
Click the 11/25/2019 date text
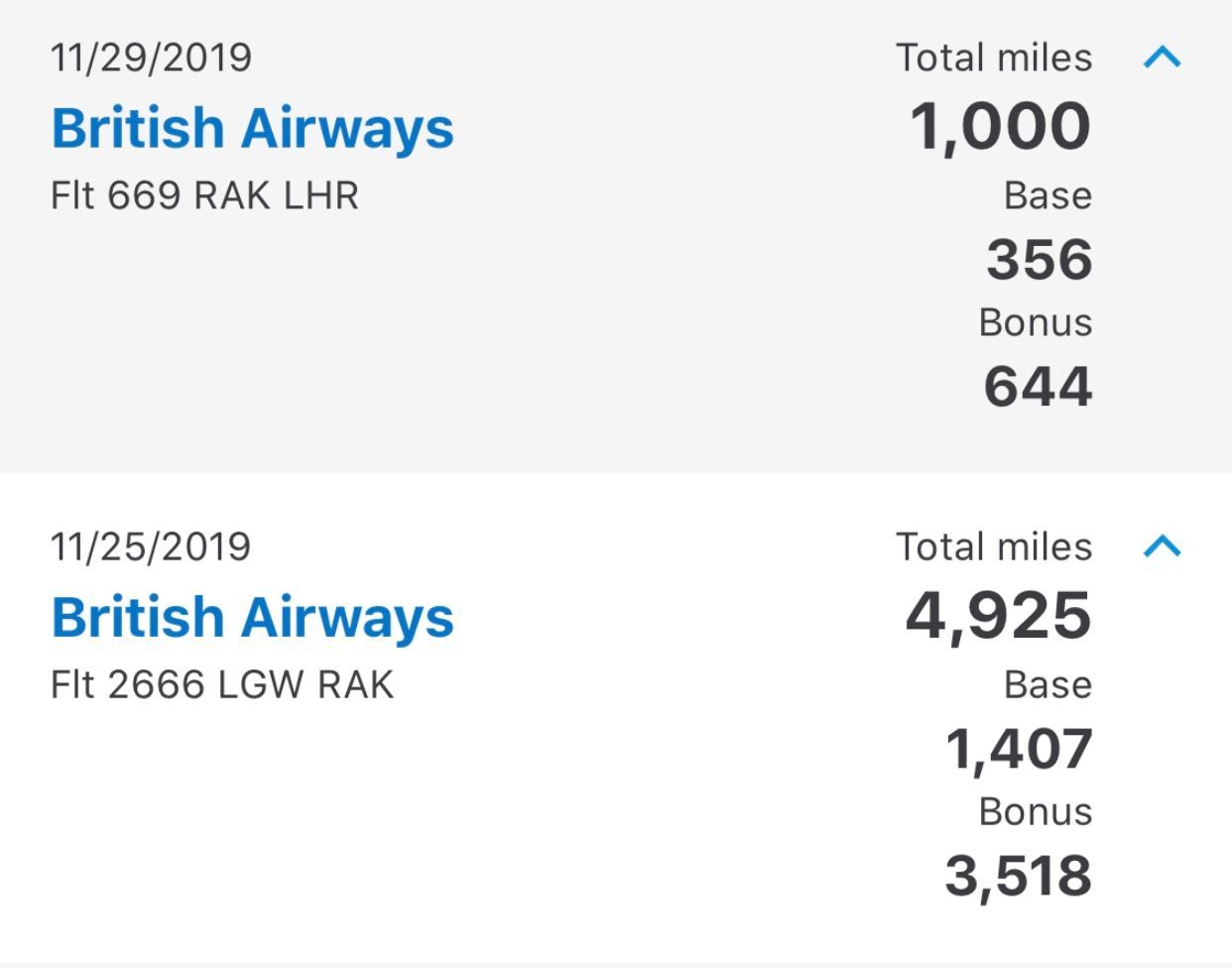click(x=151, y=546)
